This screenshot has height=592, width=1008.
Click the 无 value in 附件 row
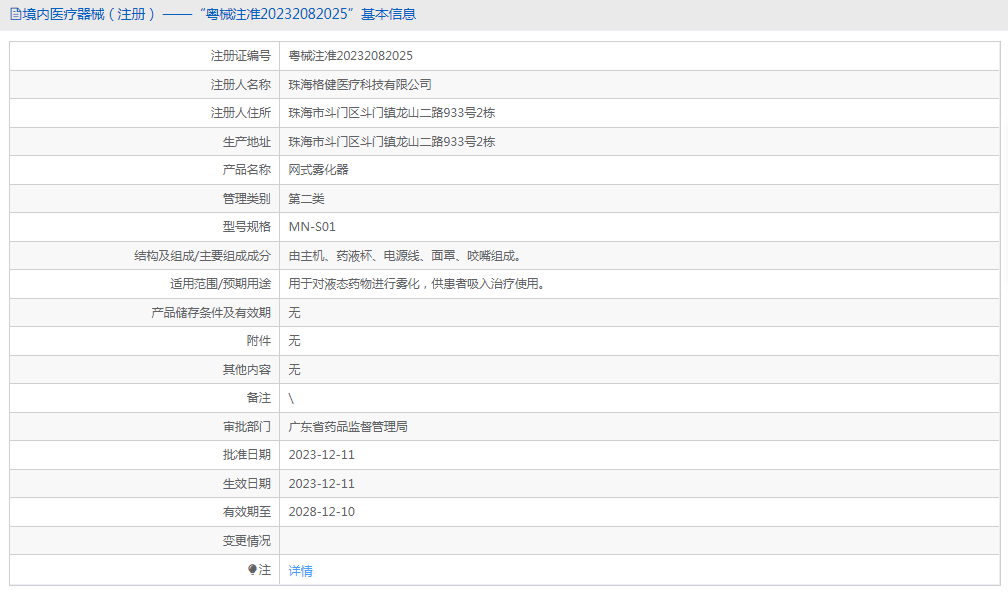tap(294, 341)
